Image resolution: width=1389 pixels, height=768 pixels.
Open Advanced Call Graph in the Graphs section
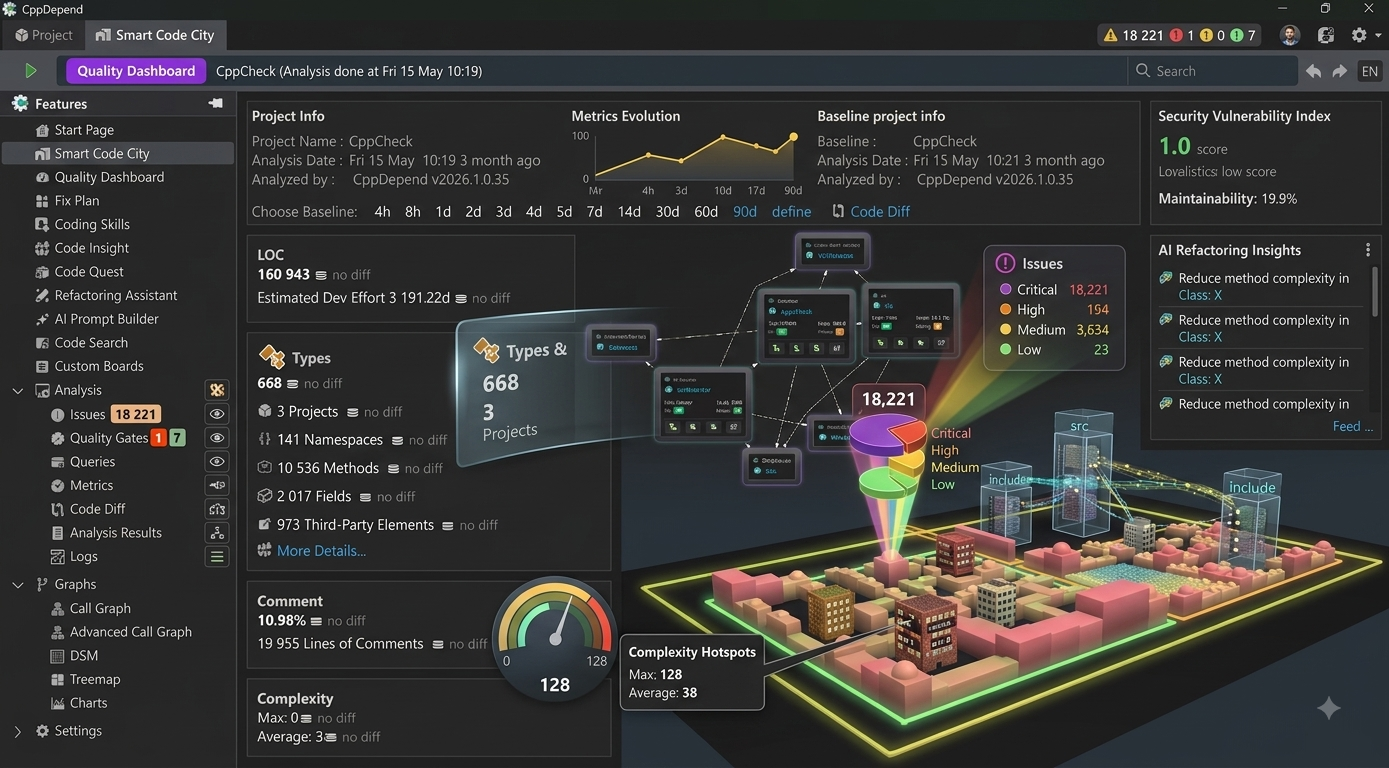click(x=131, y=632)
